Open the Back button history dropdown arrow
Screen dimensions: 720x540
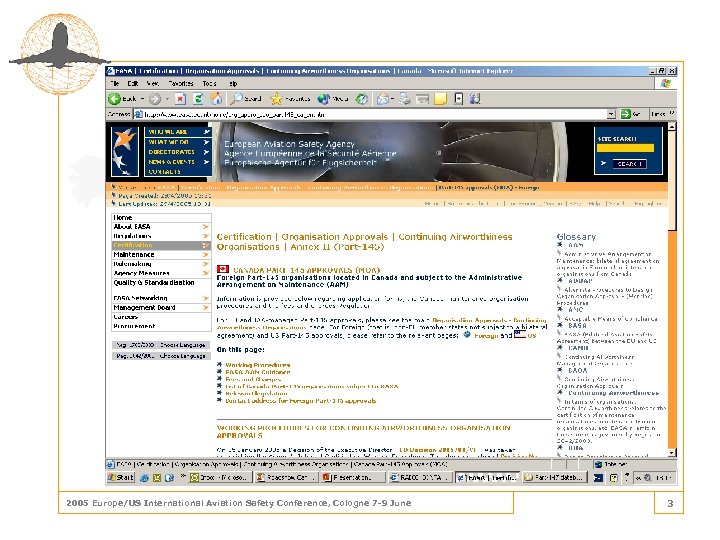point(142,99)
